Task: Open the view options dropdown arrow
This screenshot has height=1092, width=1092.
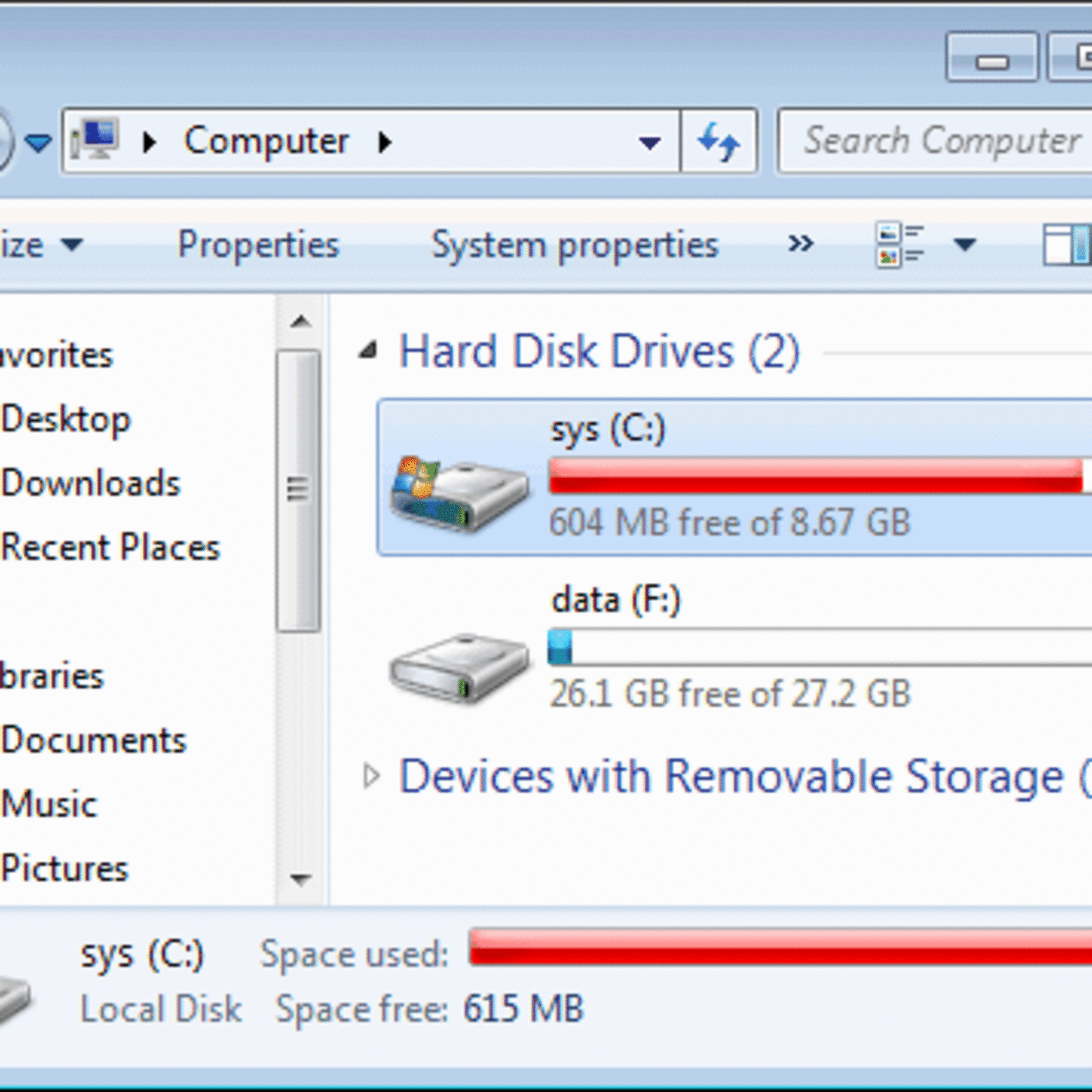Action: pyautogui.click(x=965, y=245)
